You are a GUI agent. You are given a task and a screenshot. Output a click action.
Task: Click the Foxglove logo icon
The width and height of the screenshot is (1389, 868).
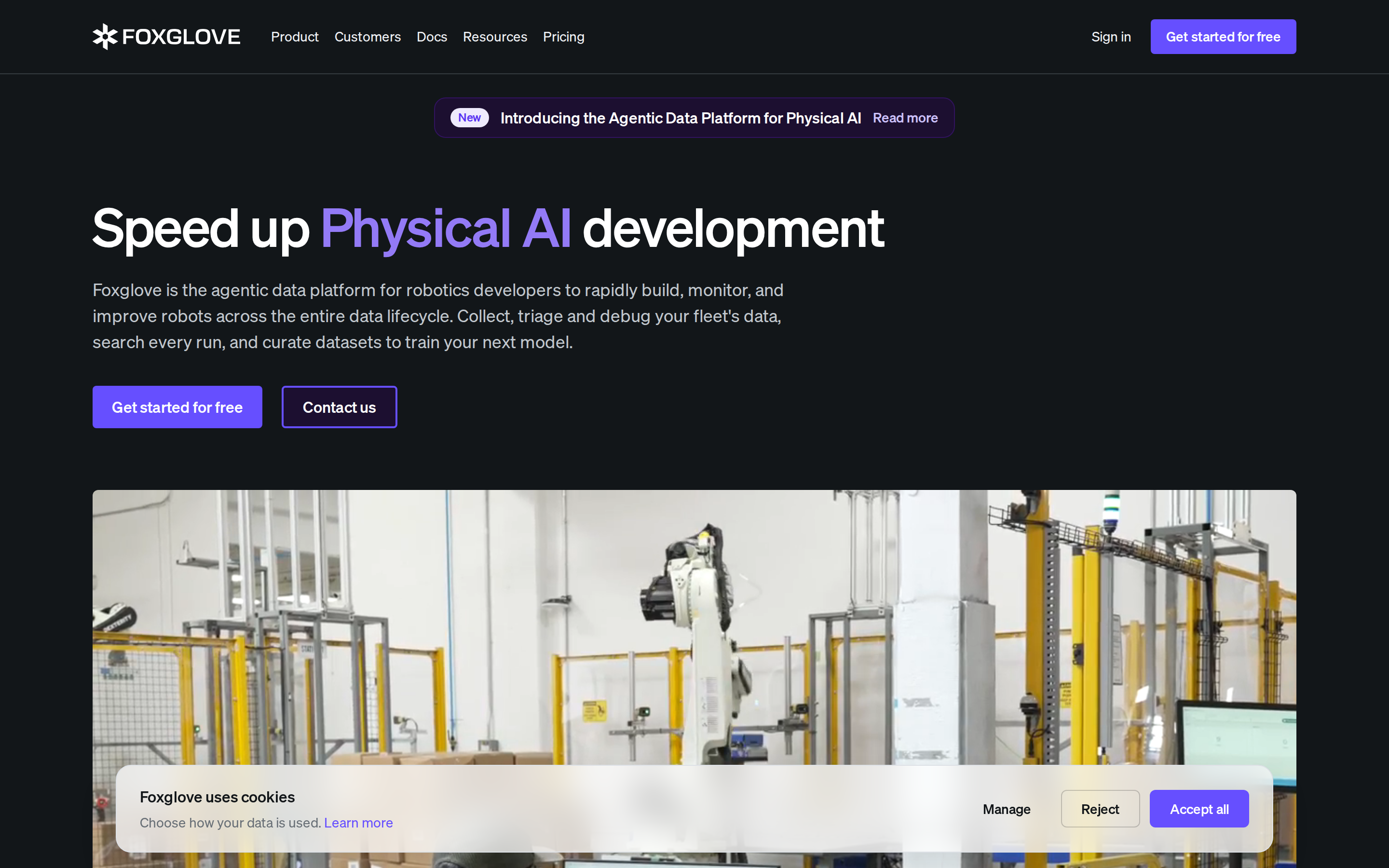105,37
